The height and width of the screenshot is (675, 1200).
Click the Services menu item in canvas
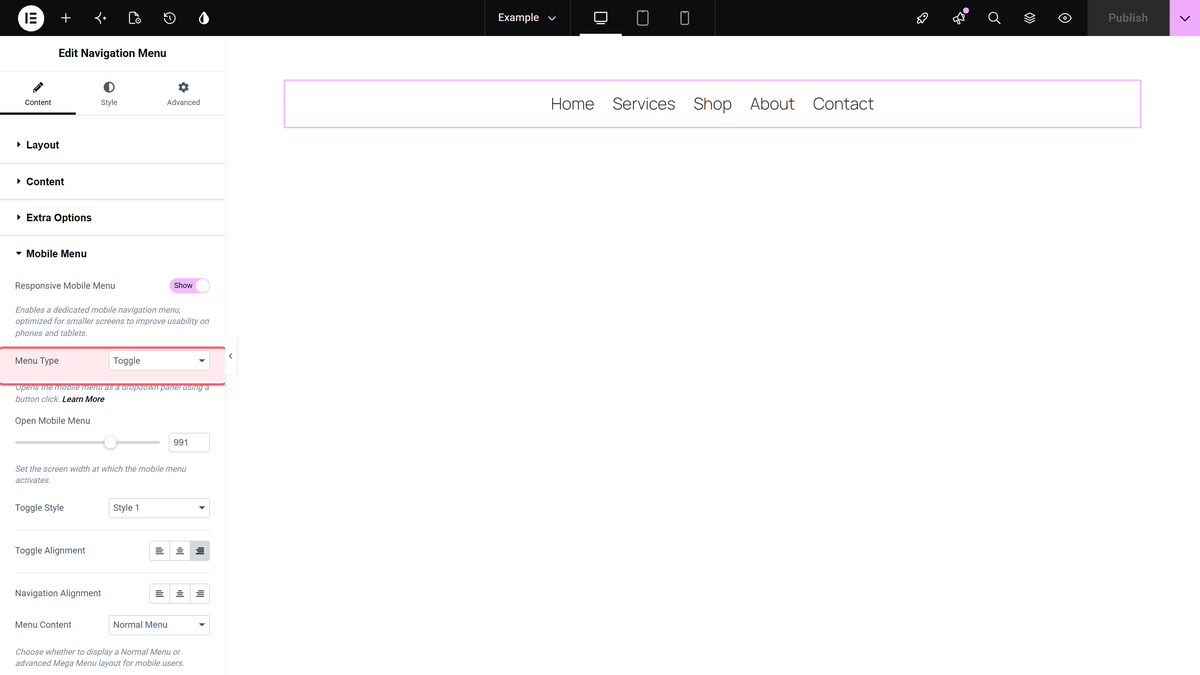(644, 104)
